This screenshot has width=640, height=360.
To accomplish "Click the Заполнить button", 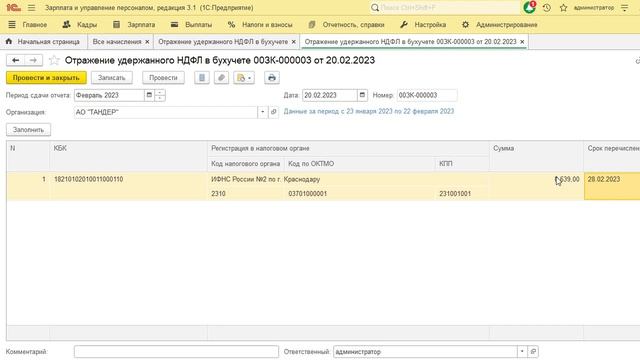I will [x=29, y=130].
